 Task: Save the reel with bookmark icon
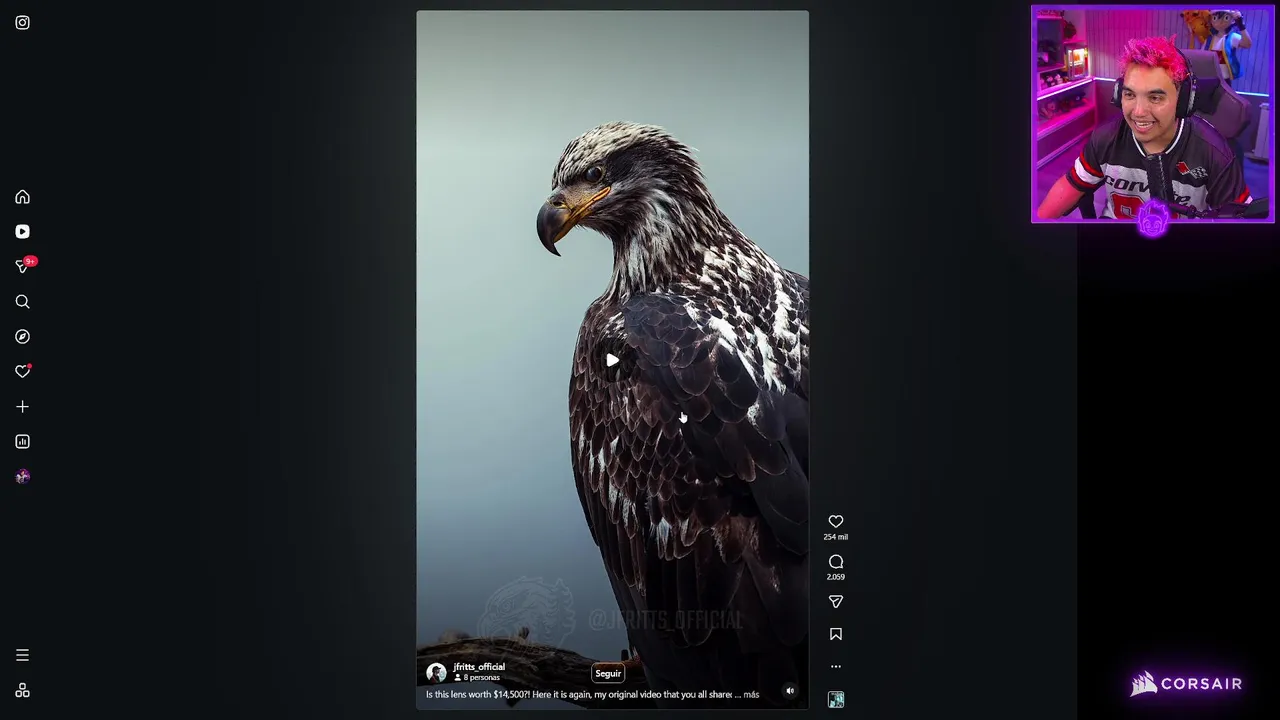836,634
